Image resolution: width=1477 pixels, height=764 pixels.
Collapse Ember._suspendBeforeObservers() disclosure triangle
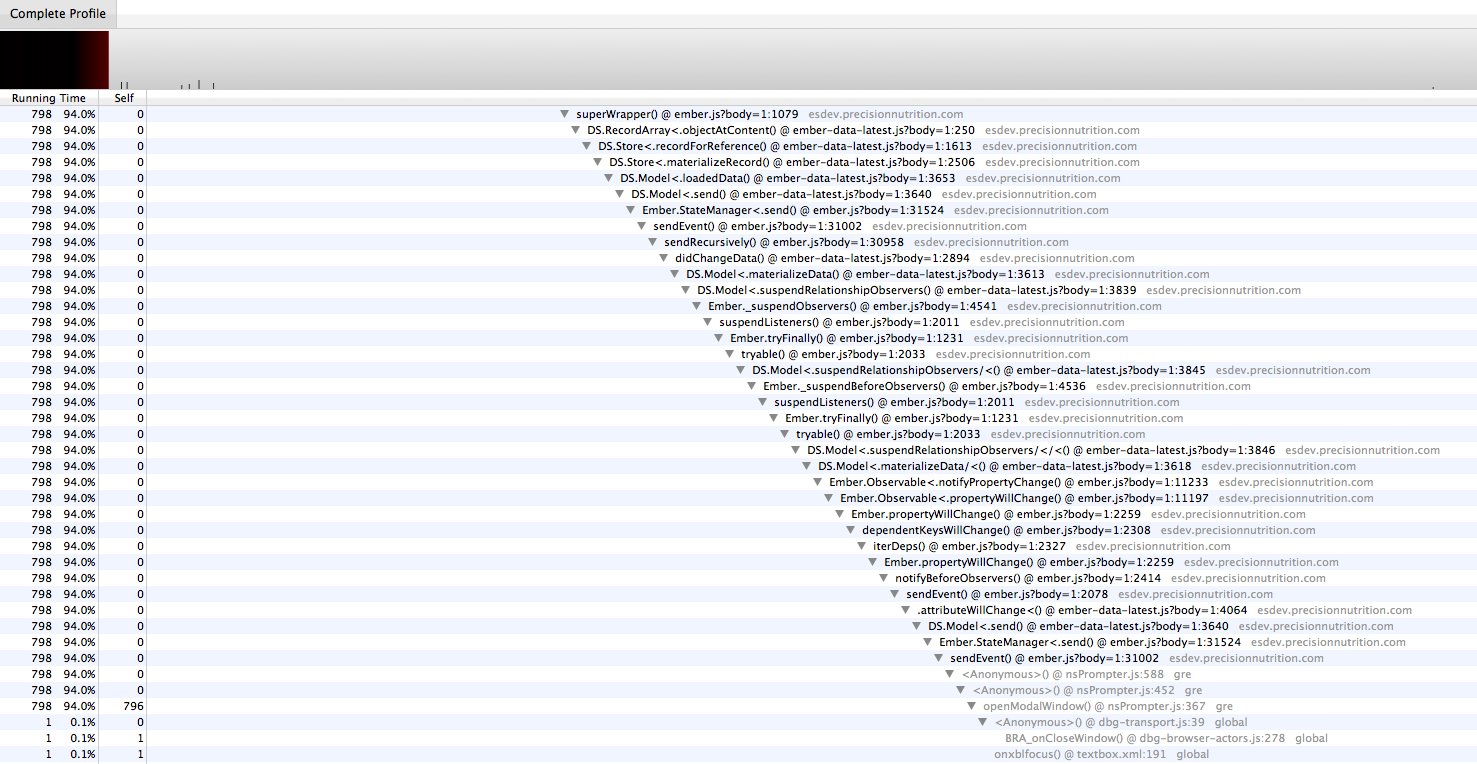click(752, 386)
